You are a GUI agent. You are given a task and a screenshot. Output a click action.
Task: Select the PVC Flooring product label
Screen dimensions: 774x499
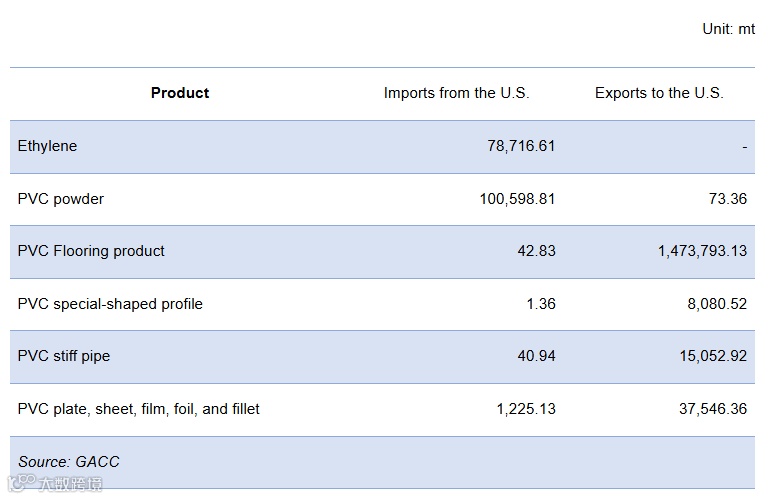pos(91,251)
